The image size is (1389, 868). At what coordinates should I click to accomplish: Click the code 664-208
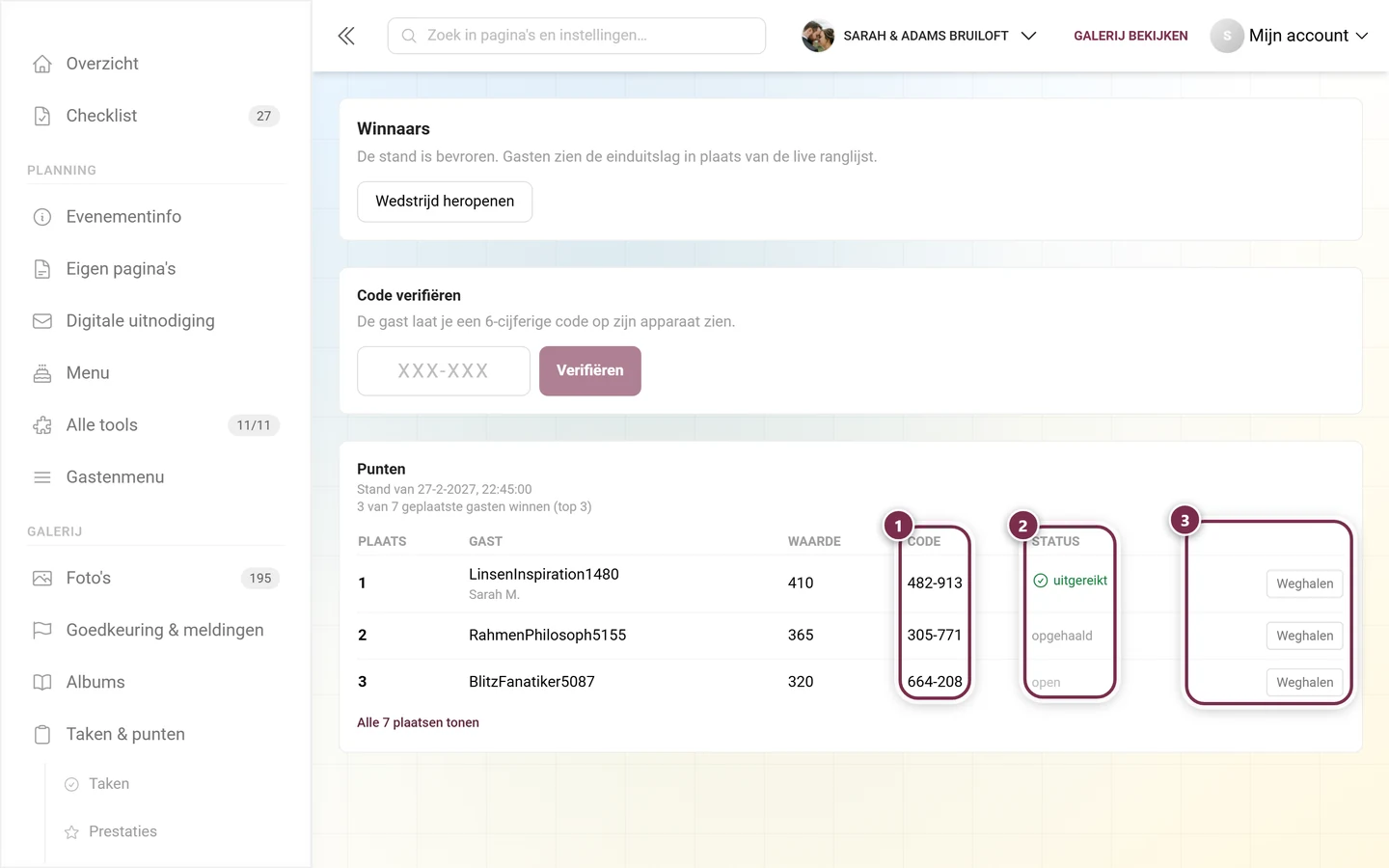coord(935,682)
